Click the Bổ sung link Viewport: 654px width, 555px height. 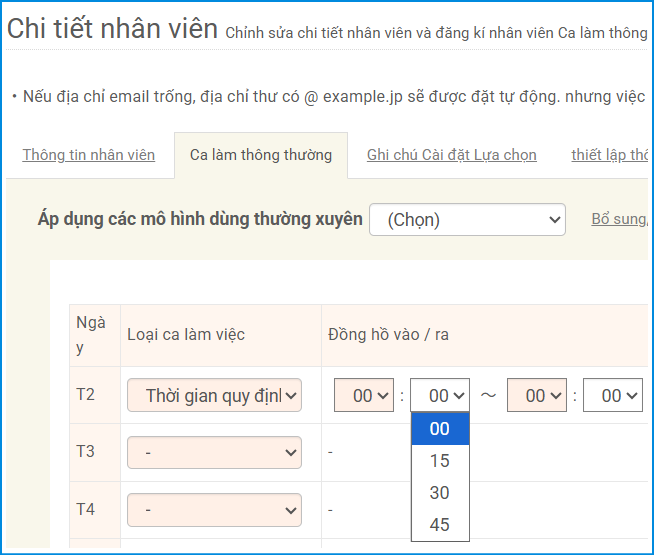[x=619, y=219]
